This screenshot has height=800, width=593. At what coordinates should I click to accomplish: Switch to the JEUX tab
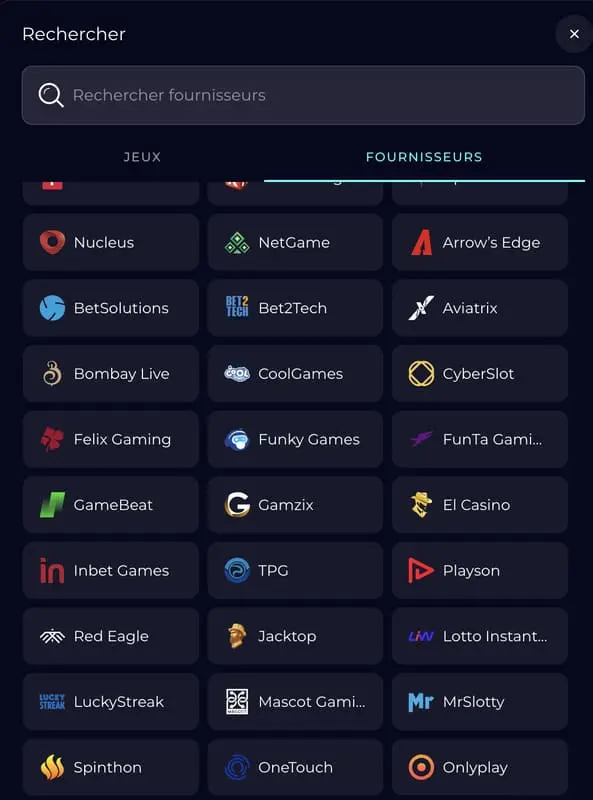point(142,157)
